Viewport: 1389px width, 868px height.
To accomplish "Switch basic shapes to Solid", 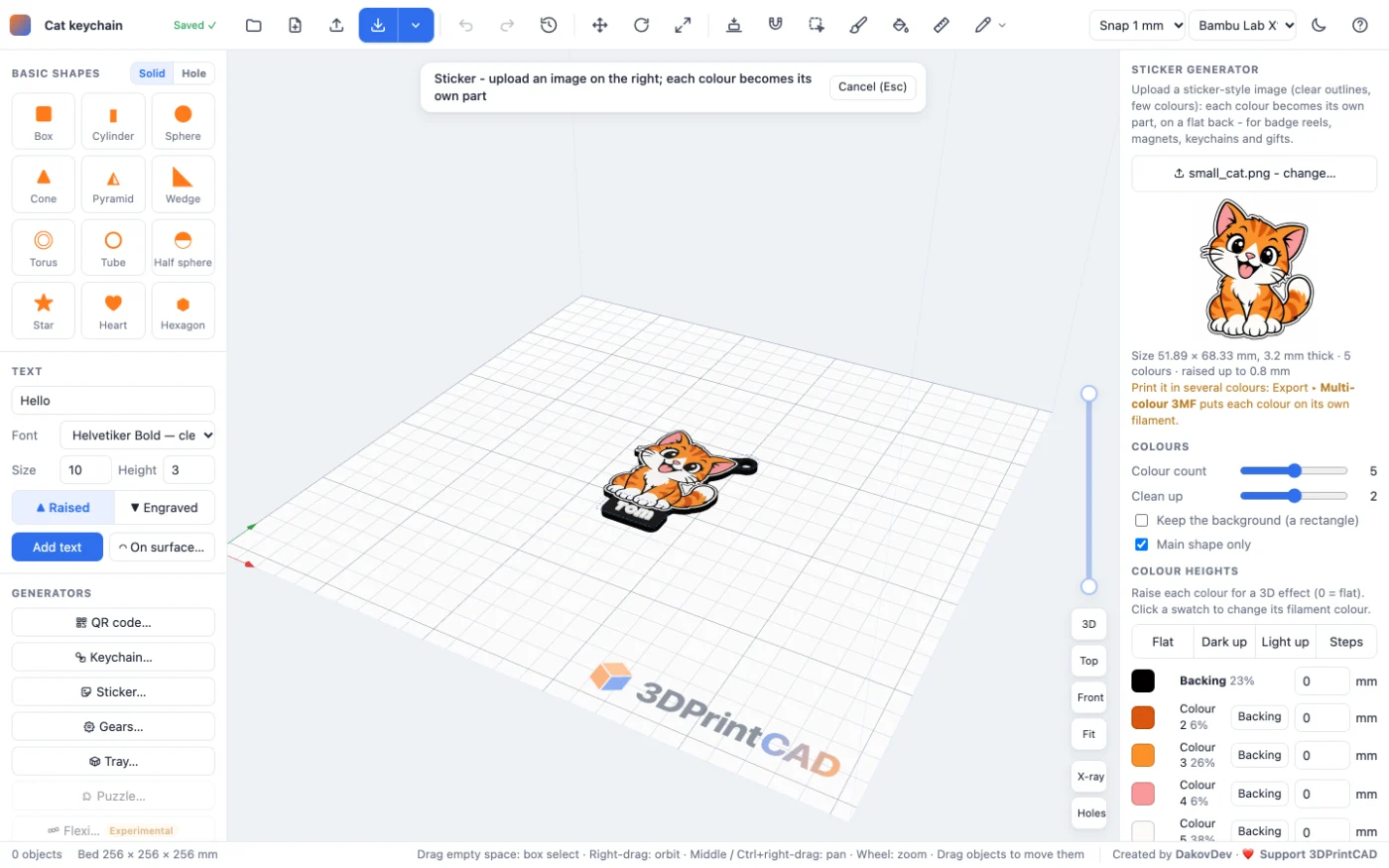I will pos(152,73).
